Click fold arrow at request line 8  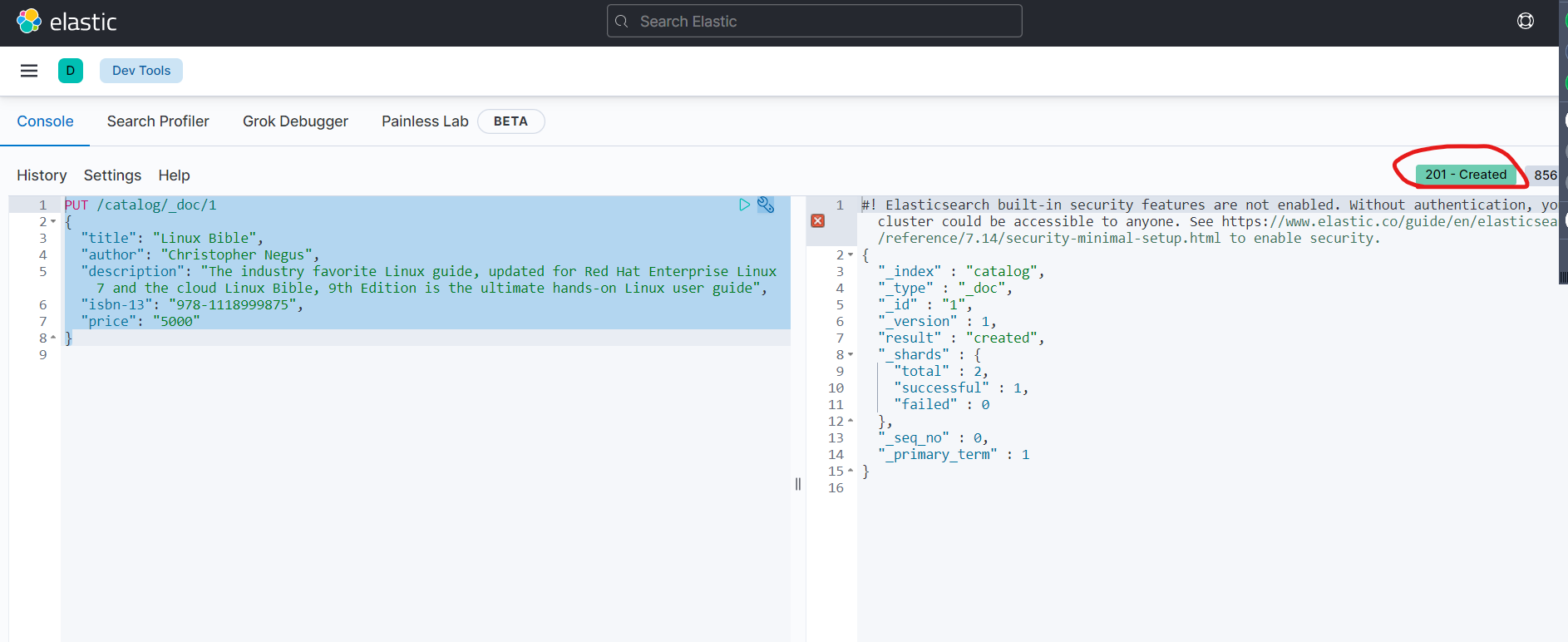[x=53, y=338]
